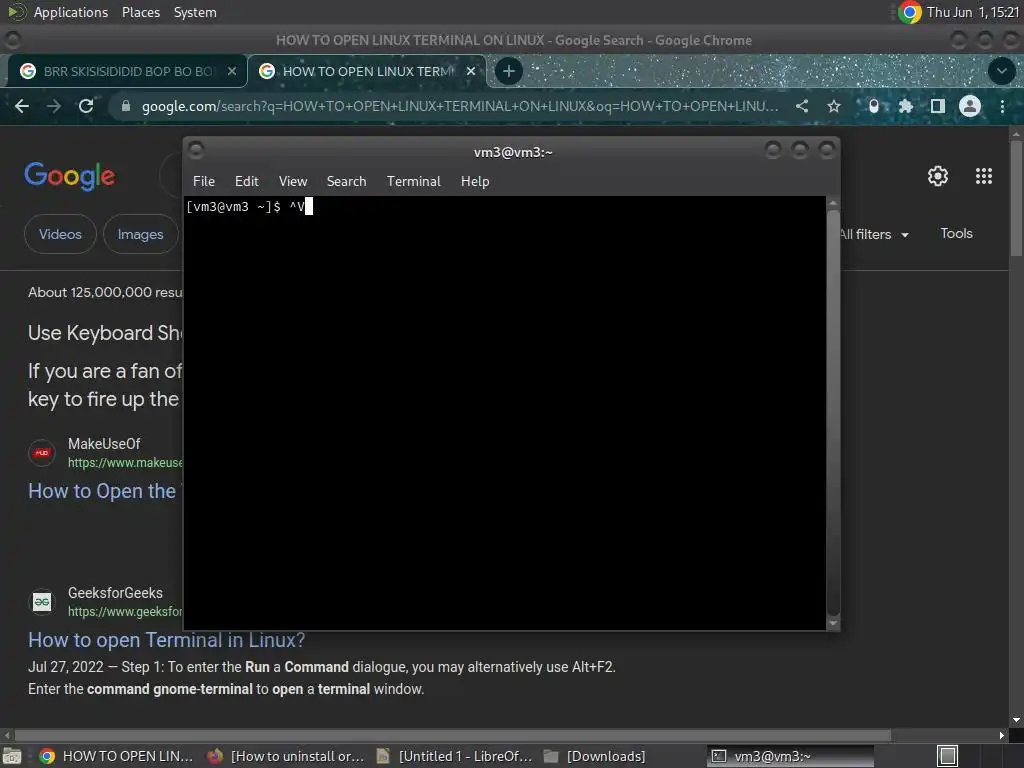This screenshot has height=768, width=1024.
Task: Open the search Tools option
Action: tap(956, 233)
